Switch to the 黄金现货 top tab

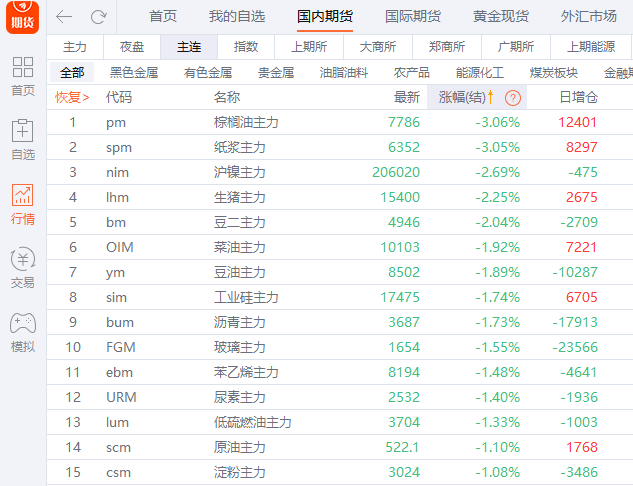click(500, 17)
